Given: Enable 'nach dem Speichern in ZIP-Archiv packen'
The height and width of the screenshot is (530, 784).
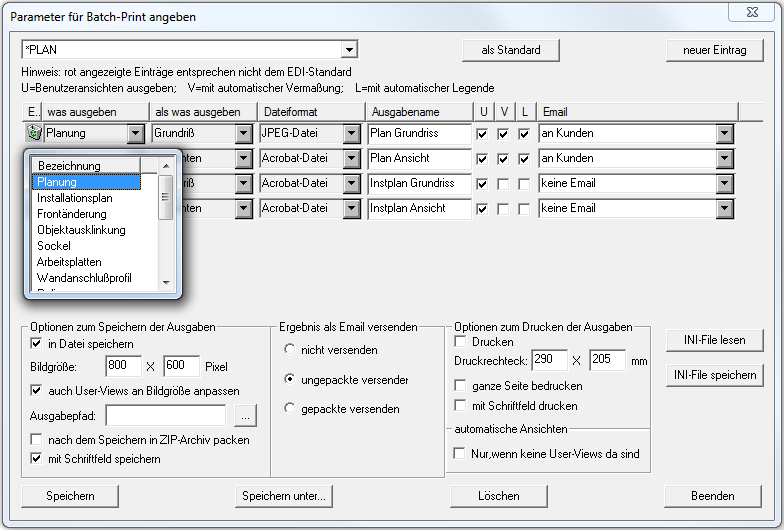Looking at the screenshot, I should tap(36, 440).
